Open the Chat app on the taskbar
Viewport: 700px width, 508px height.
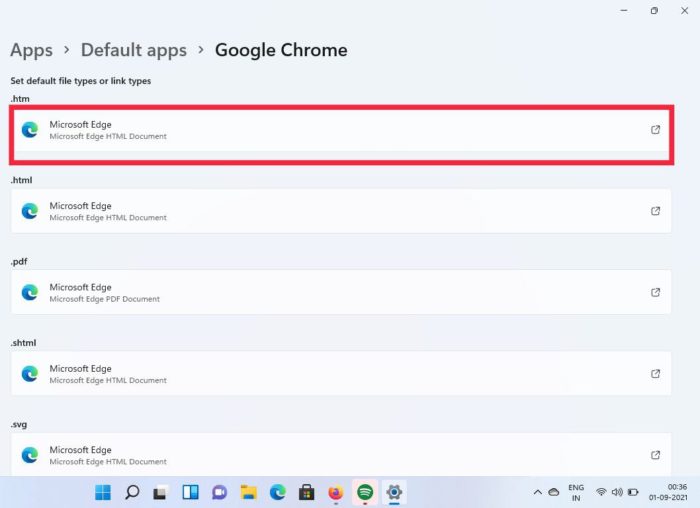(x=219, y=492)
